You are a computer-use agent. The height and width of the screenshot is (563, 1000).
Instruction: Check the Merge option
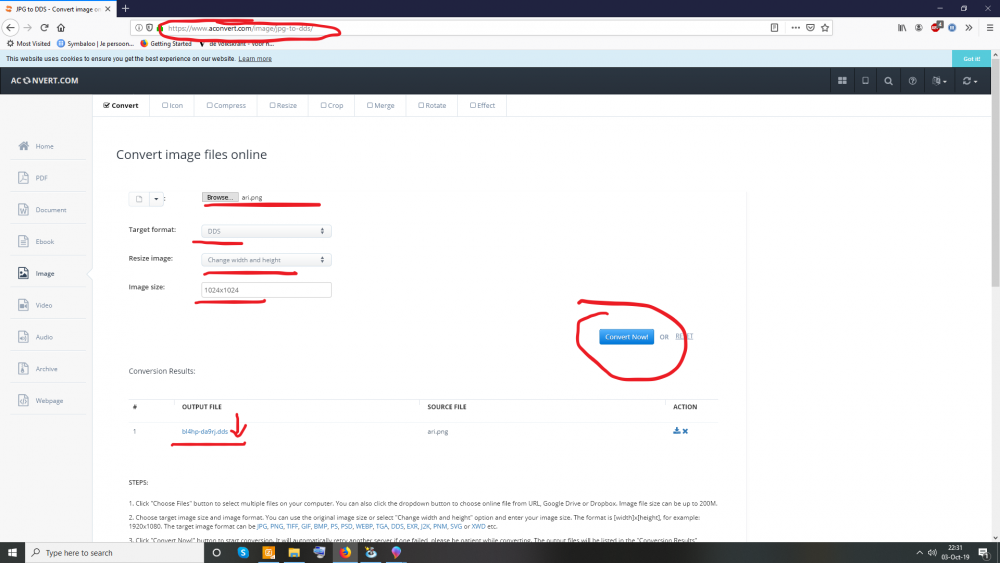[x=380, y=105]
